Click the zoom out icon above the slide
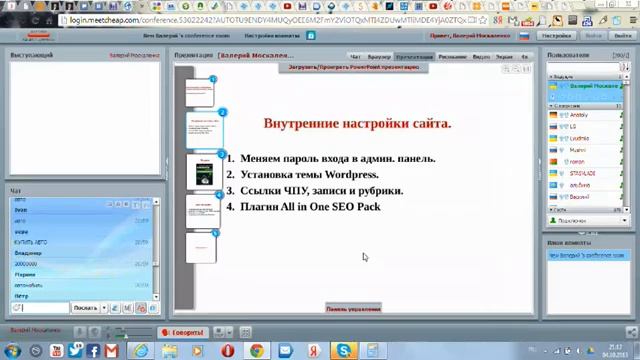The height and width of the screenshot is (360, 640). coord(516,69)
